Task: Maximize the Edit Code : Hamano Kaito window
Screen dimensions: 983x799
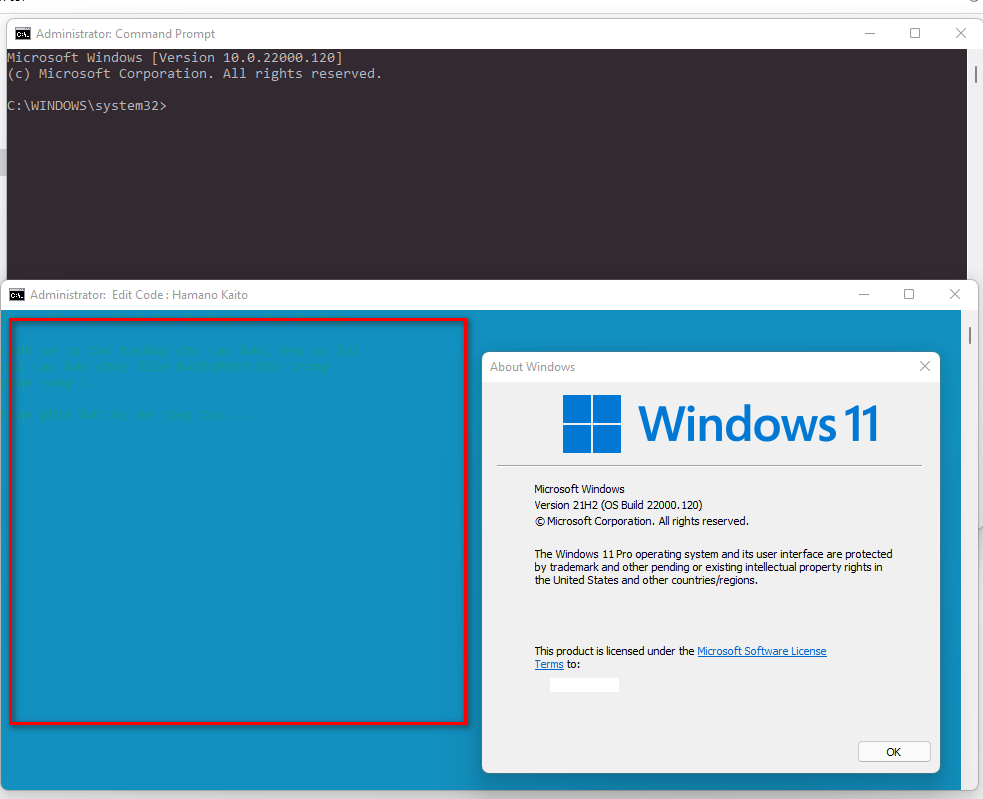Action: point(909,294)
